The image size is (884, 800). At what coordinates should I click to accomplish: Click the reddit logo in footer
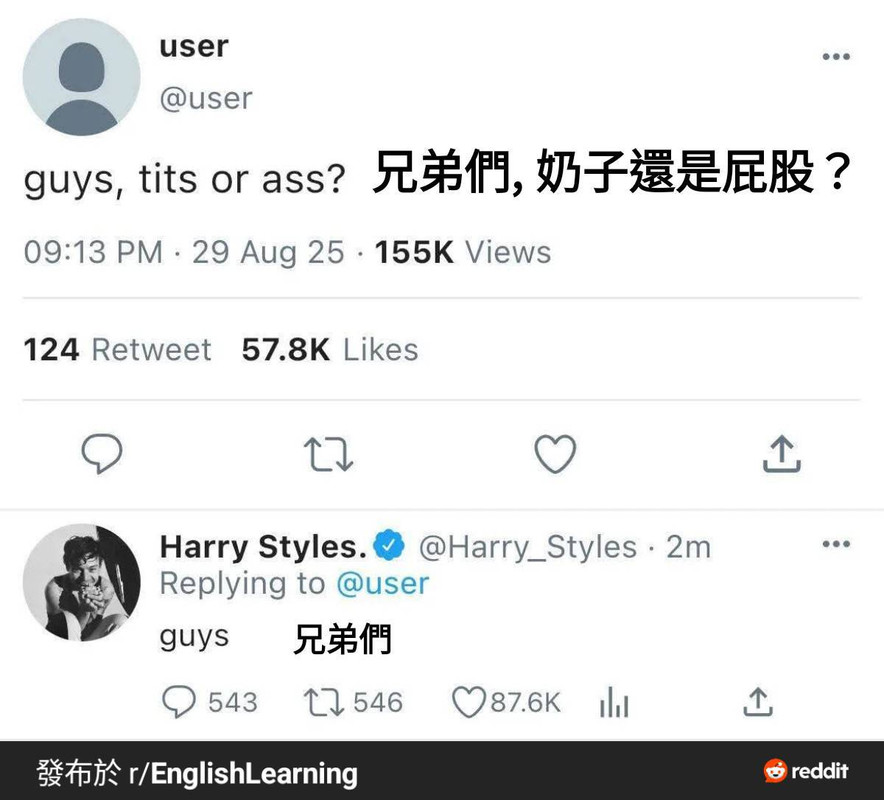coord(806,771)
